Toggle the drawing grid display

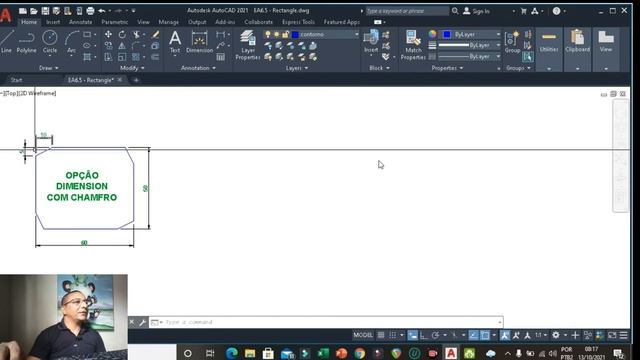pos(381,335)
